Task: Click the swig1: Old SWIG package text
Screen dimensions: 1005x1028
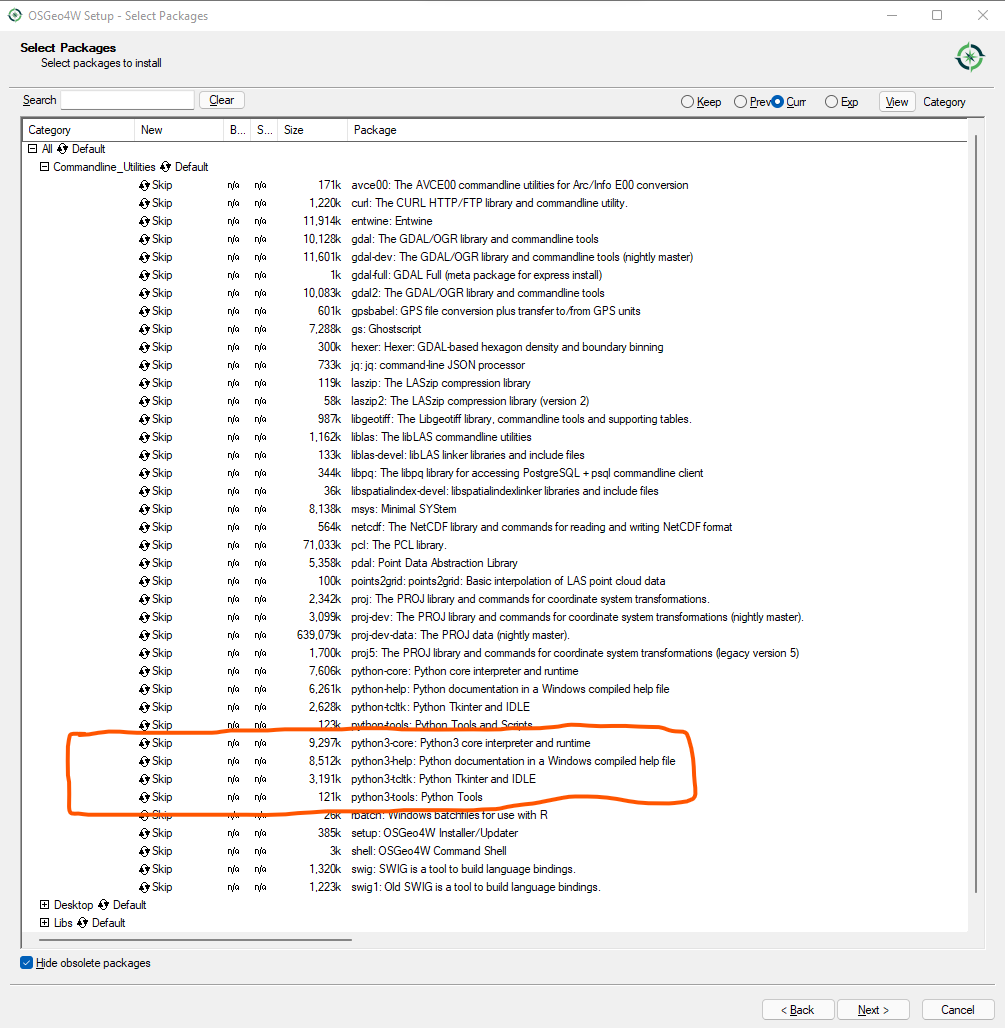Action: point(476,887)
